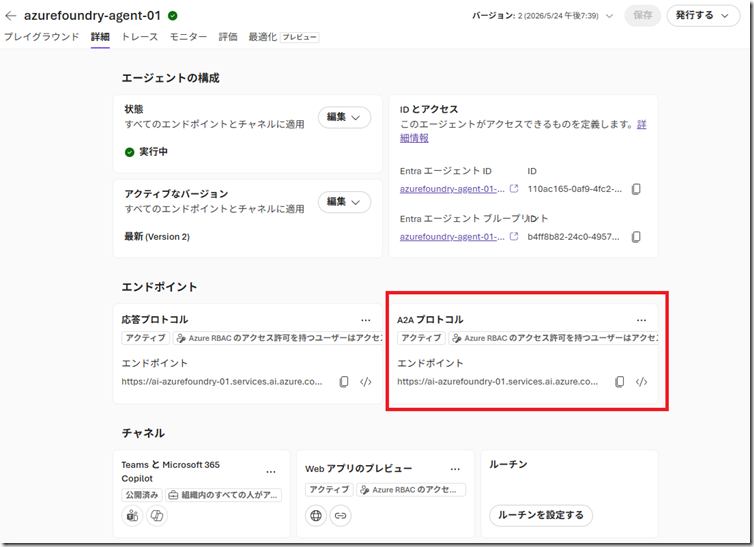Click the アクティブ badge on 応答プロトコル
Image resolution: width=754 pixels, height=547 pixels.
(x=146, y=338)
